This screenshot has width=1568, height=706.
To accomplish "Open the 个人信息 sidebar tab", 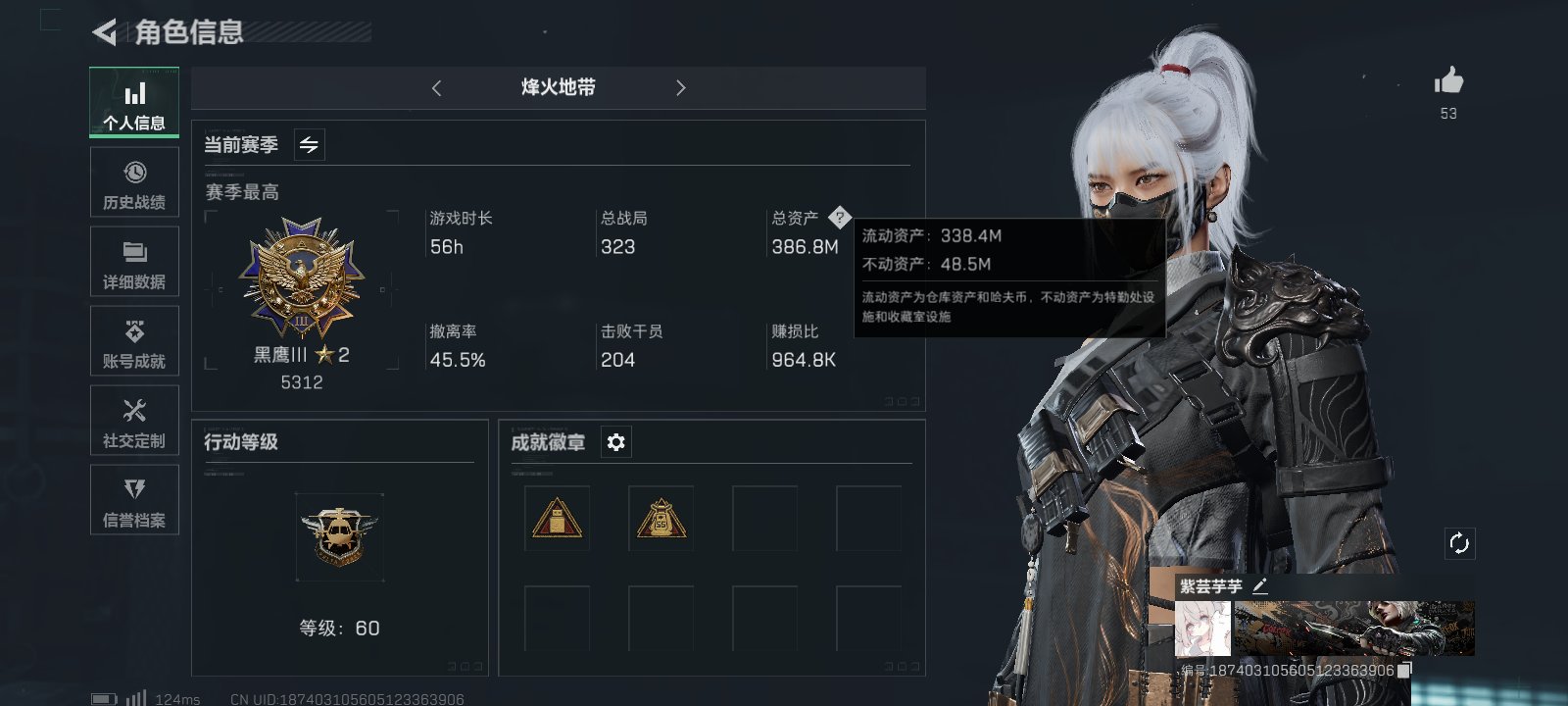I will [134, 102].
